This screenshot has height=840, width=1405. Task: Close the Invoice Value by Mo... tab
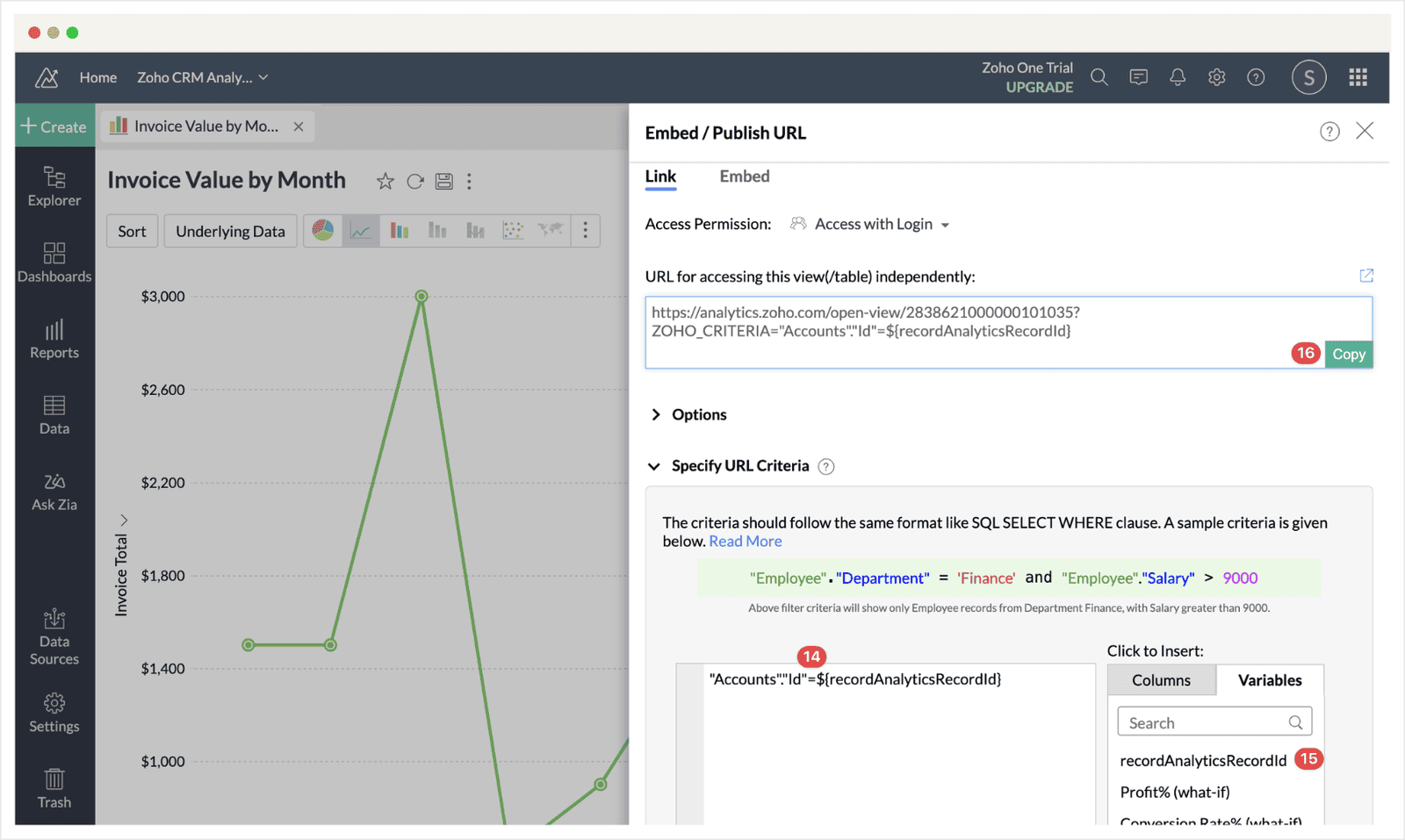pos(299,126)
